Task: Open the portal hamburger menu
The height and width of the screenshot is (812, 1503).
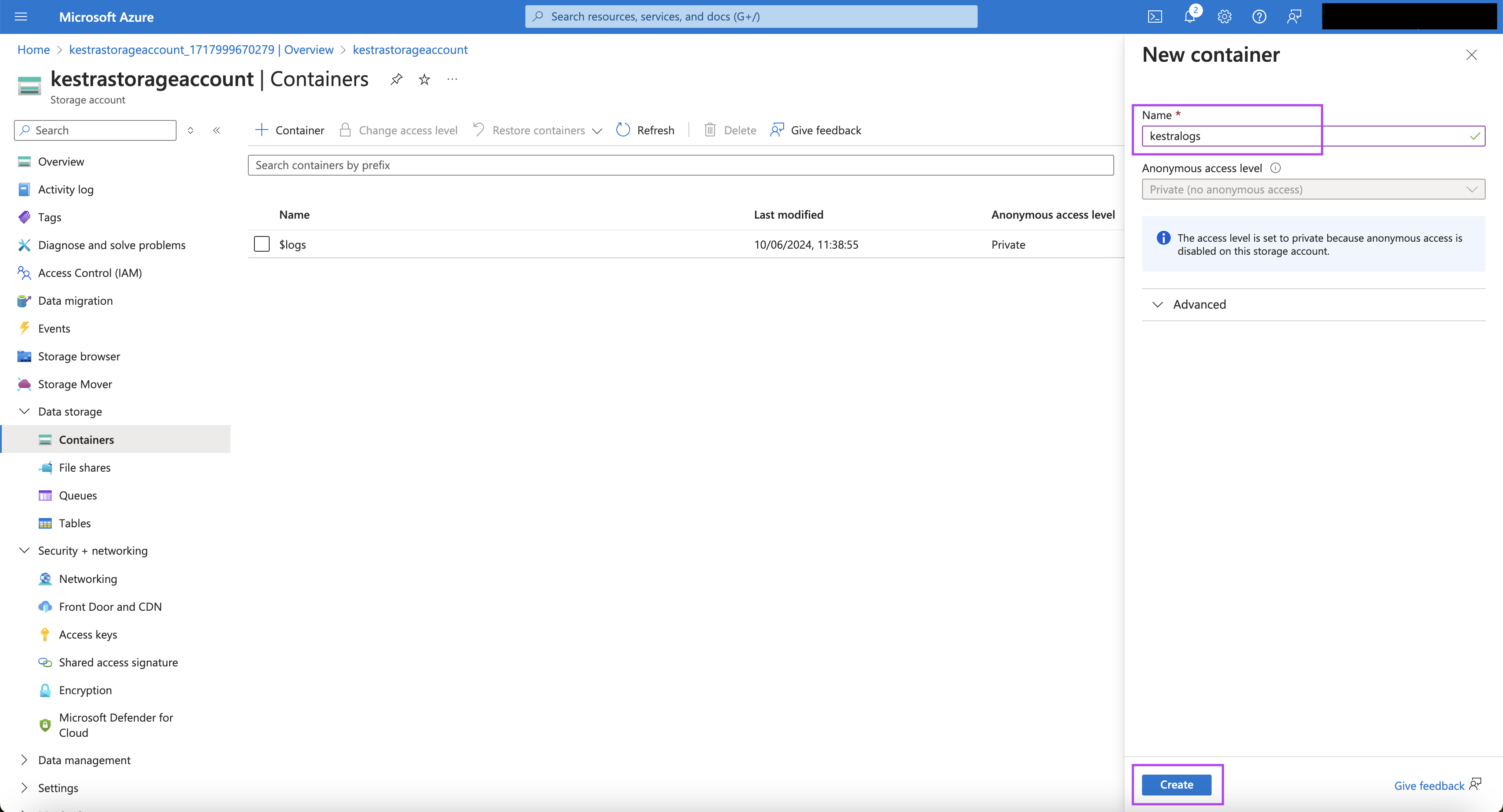Action: [20, 17]
